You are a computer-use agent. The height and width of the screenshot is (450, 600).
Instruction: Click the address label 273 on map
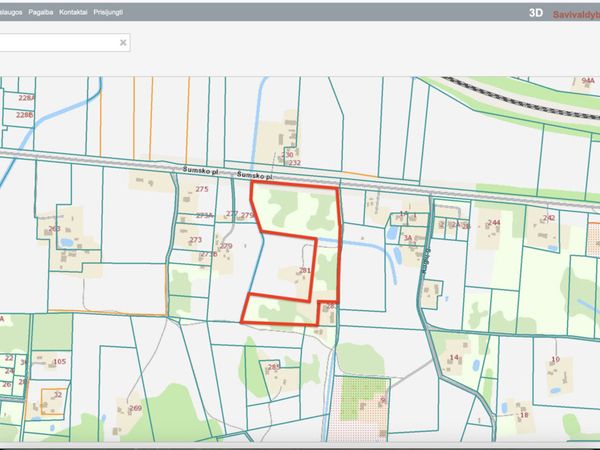click(x=195, y=240)
